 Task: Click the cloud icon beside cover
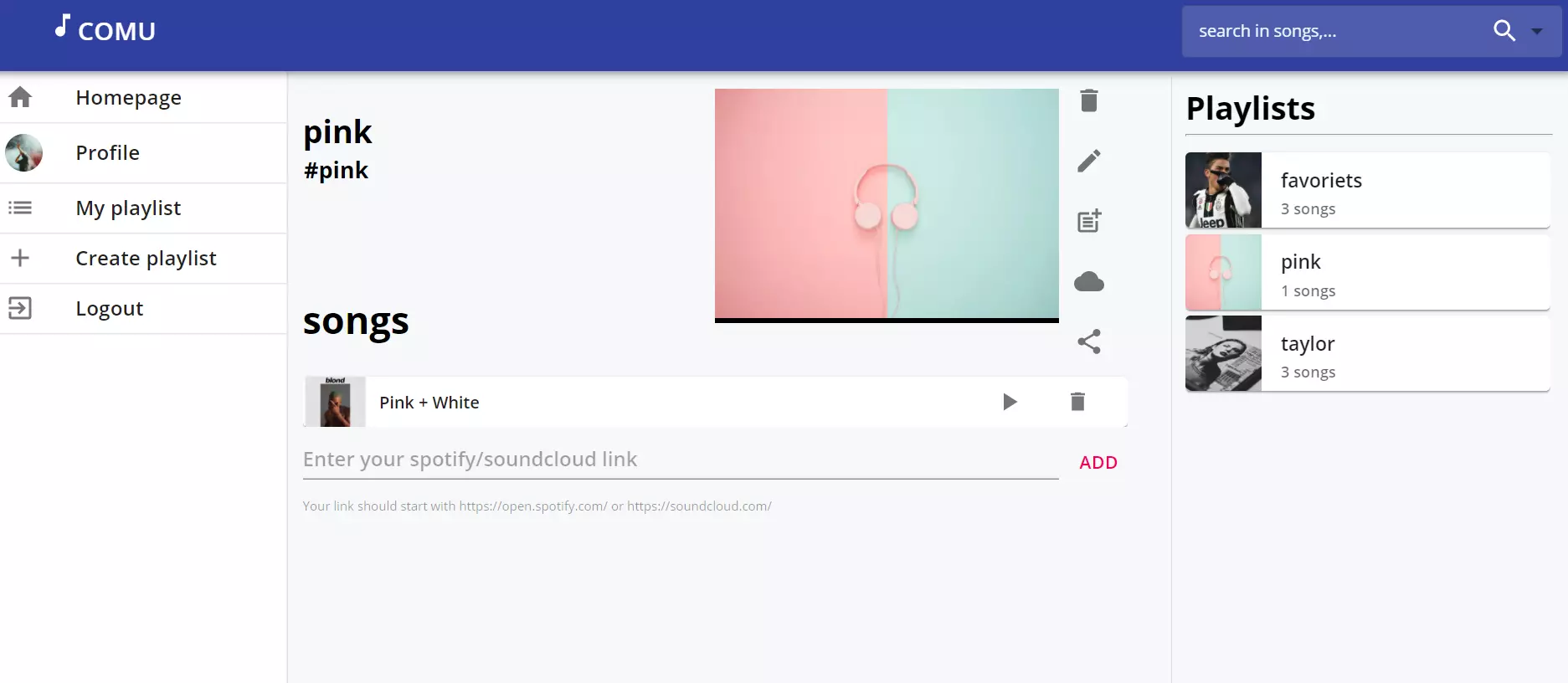[1088, 281]
